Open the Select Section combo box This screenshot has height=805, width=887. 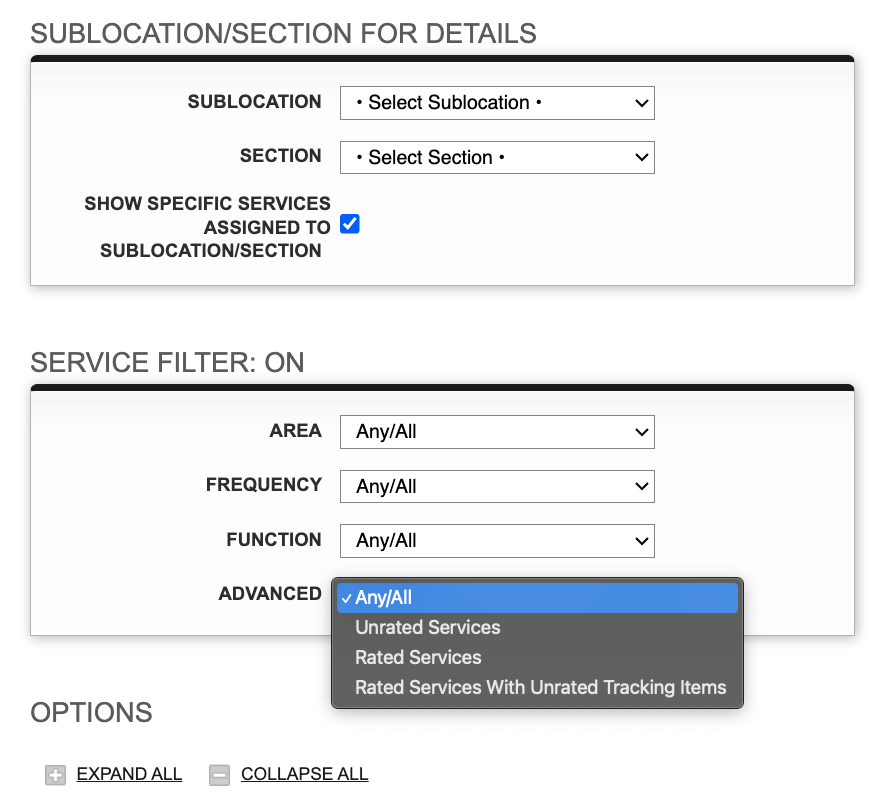[497, 157]
